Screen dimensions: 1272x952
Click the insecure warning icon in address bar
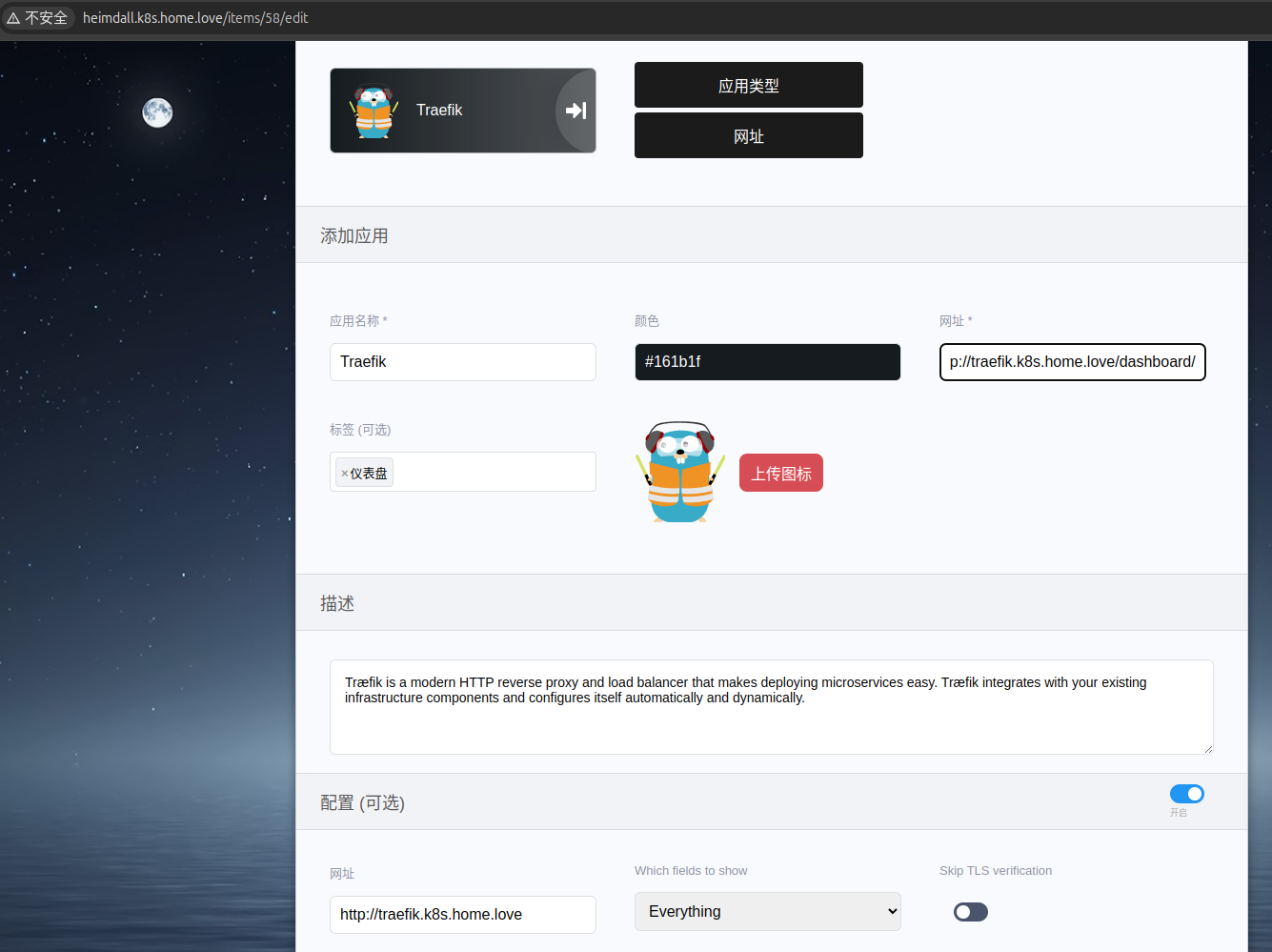pos(13,18)
